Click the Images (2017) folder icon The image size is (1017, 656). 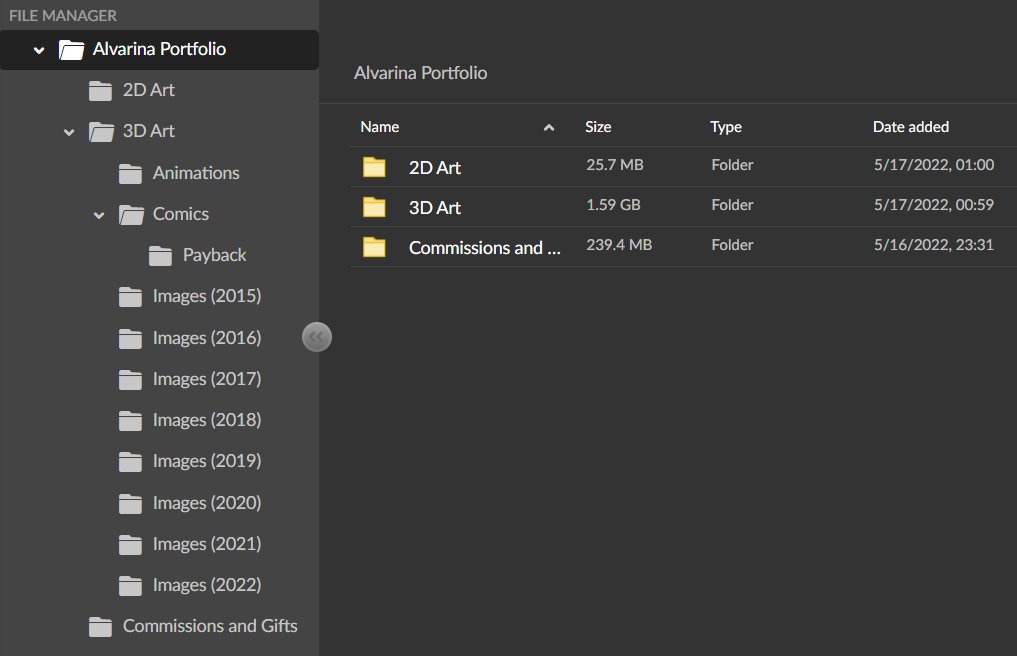pyautogui.click(x=130, y=380)
